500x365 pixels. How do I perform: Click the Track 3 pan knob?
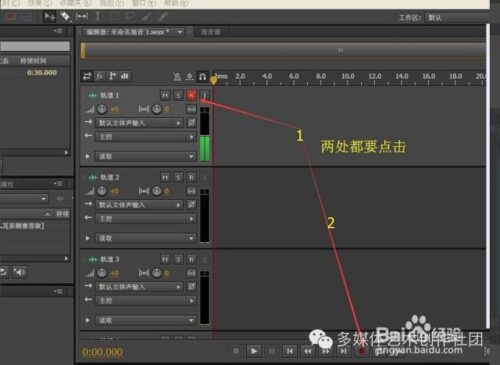(157, 273)
